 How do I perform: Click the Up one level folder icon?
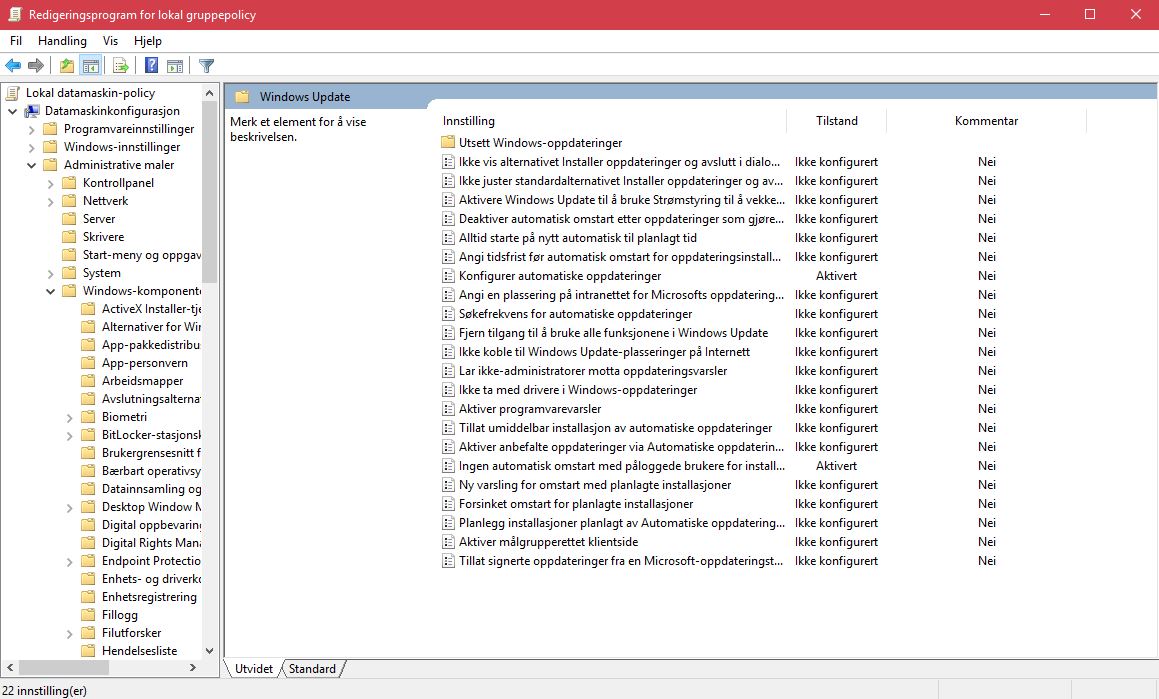pyautogui.click(x=67, y=66)
